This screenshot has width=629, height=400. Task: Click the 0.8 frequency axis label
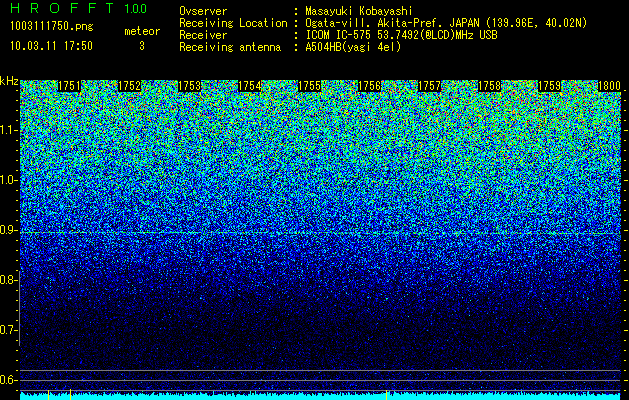click(7, 280)
